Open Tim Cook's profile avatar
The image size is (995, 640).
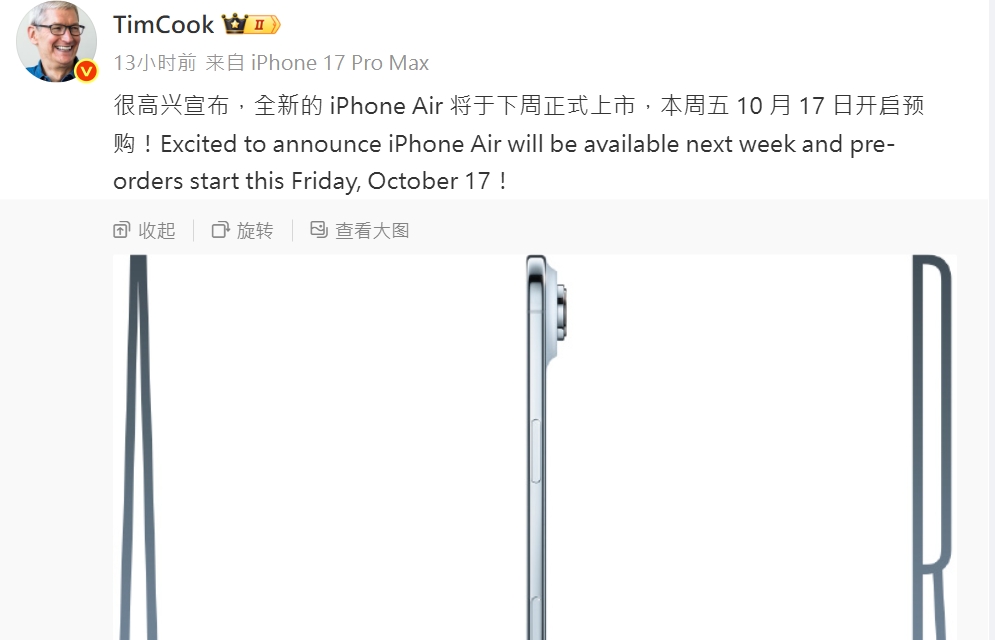point(56,41)
